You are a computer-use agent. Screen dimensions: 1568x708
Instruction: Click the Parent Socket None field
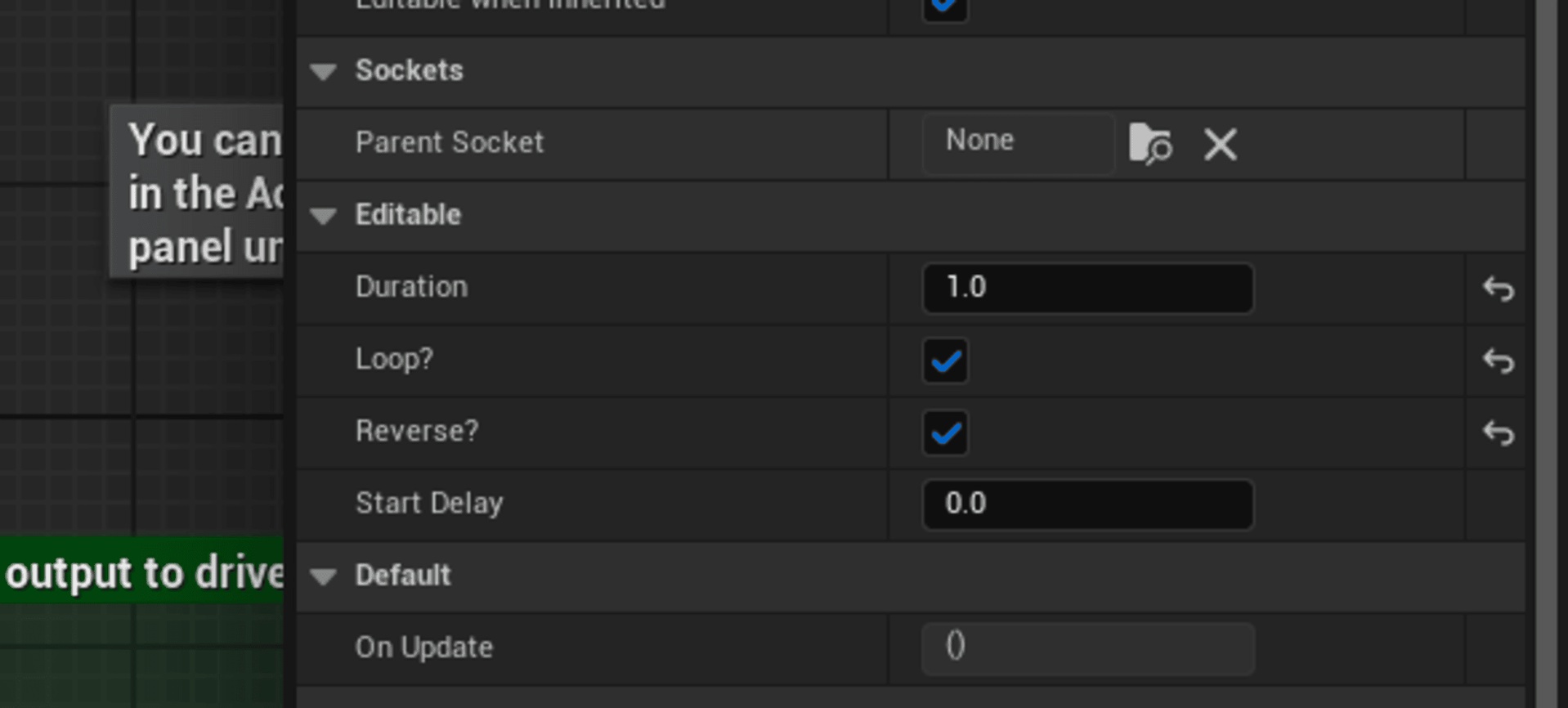(1018, 144)
